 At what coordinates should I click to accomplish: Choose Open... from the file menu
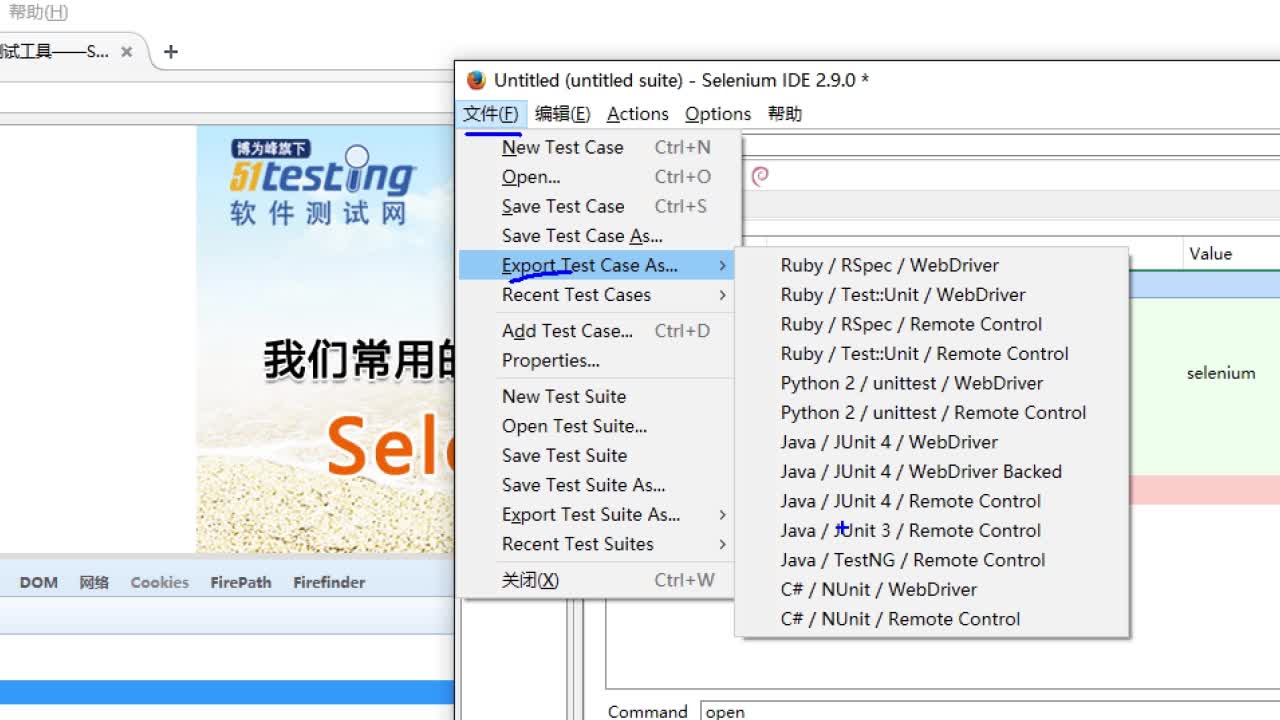(598, 177)
